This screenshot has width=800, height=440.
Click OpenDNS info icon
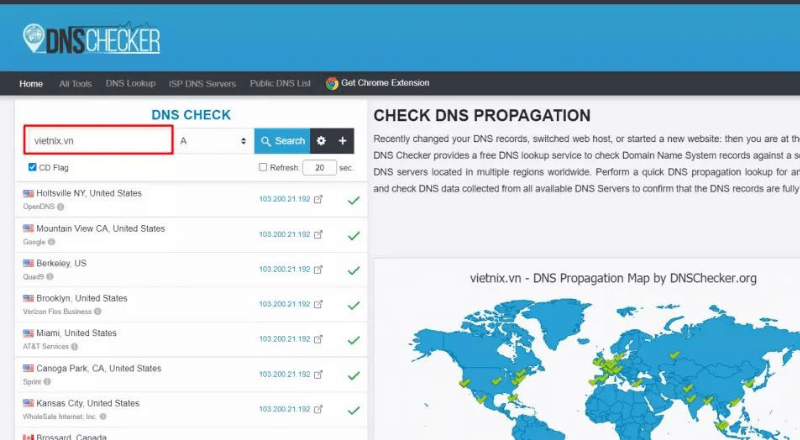[x=61, y=207]
